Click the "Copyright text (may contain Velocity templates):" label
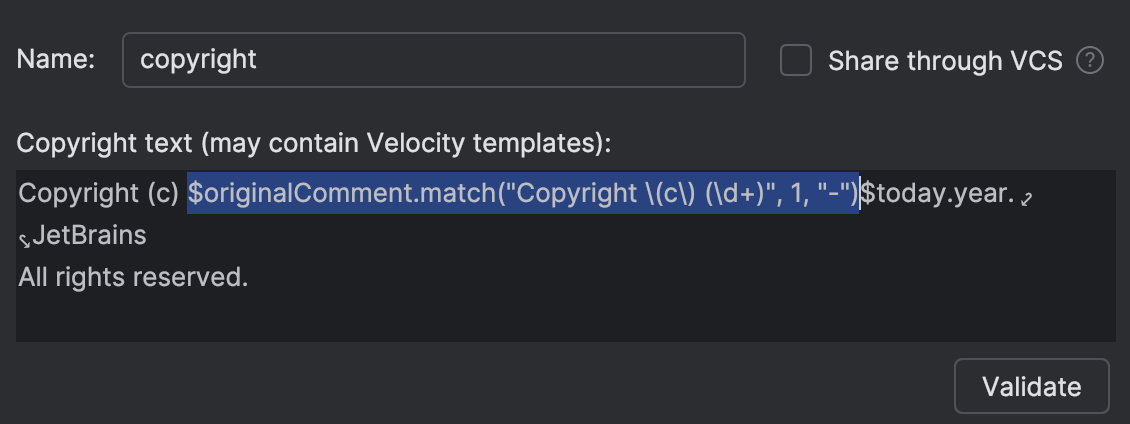The height and width of the screenshot is (424, 1130). pyautogui.click(x=313, y=142)
